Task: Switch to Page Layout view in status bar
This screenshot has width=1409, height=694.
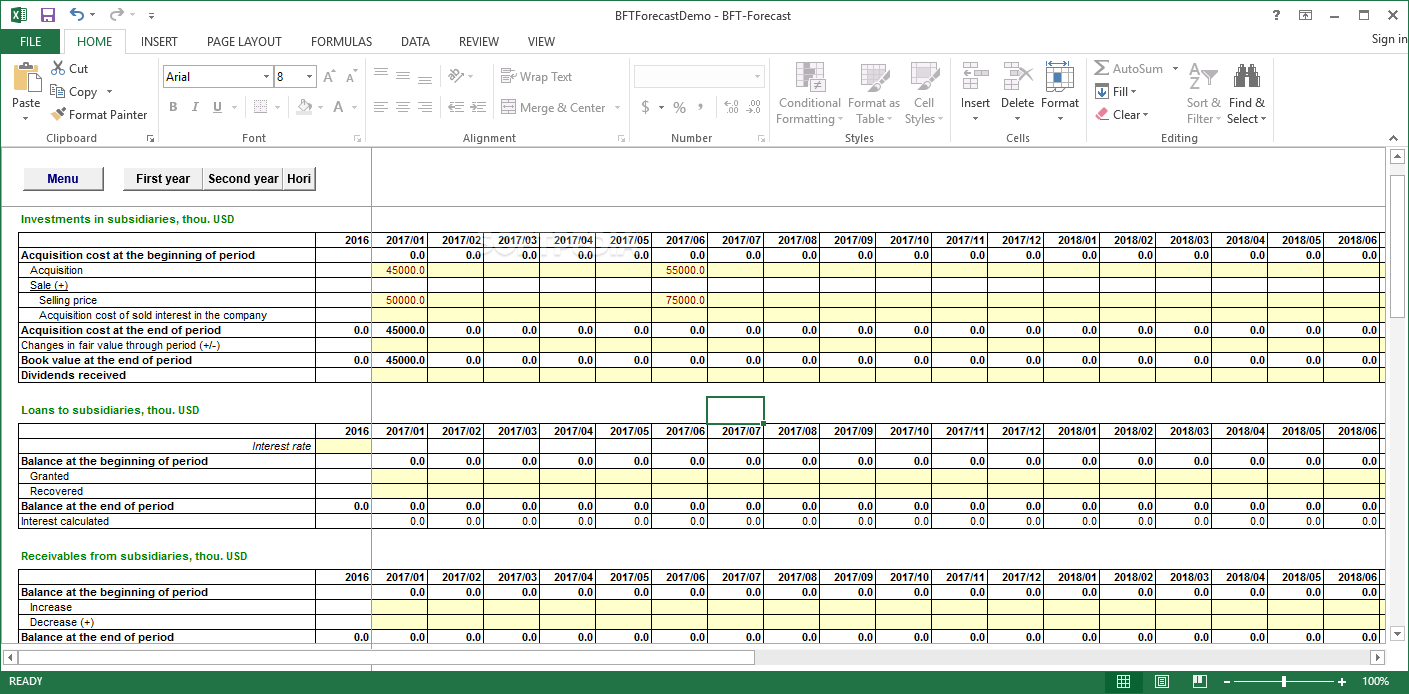Action: click(1162, 682)
